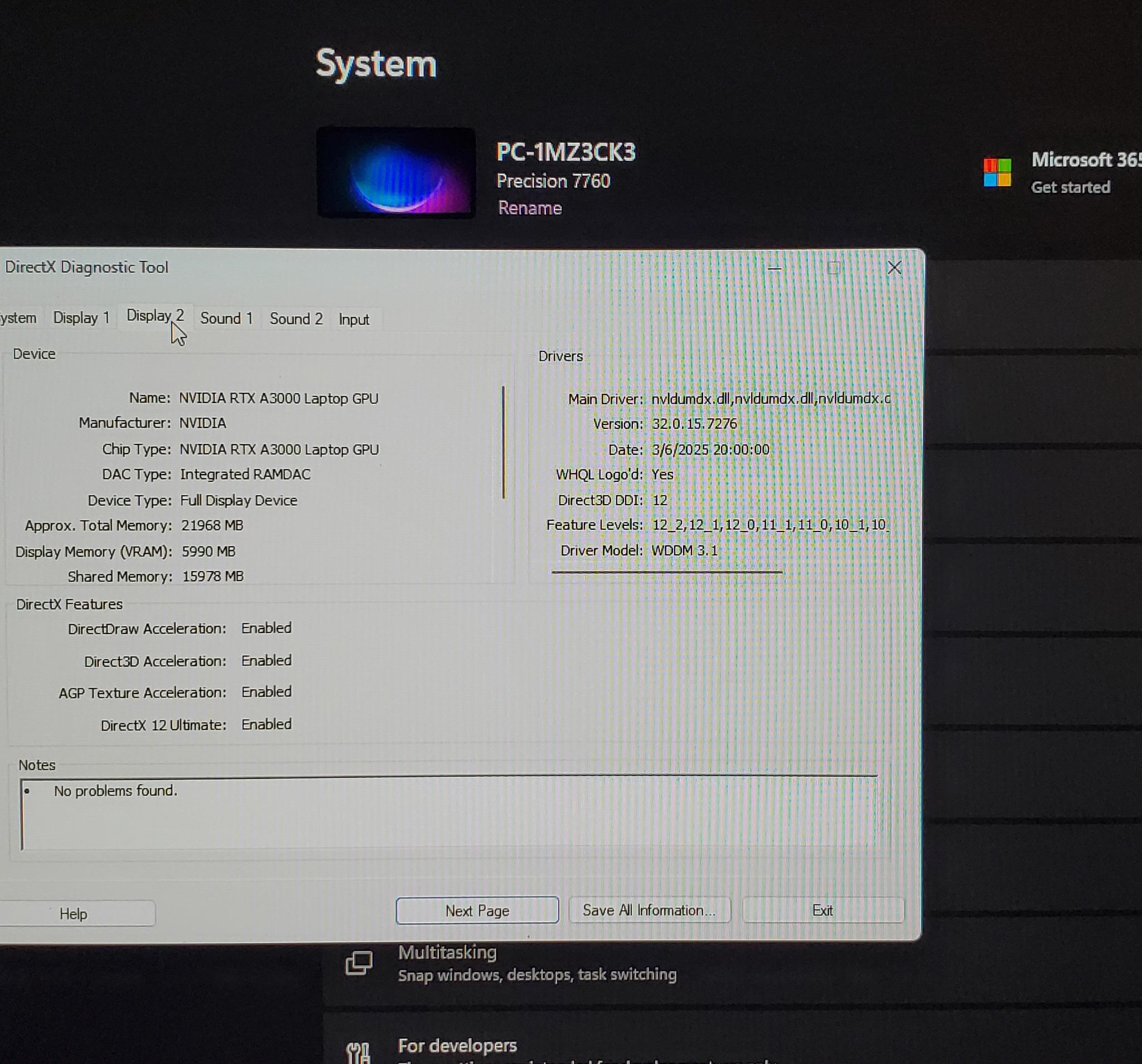Click the Main Driver value 'nvldumdx.dll'
Screen dimensions: 1142x1064
coord(770,398)
